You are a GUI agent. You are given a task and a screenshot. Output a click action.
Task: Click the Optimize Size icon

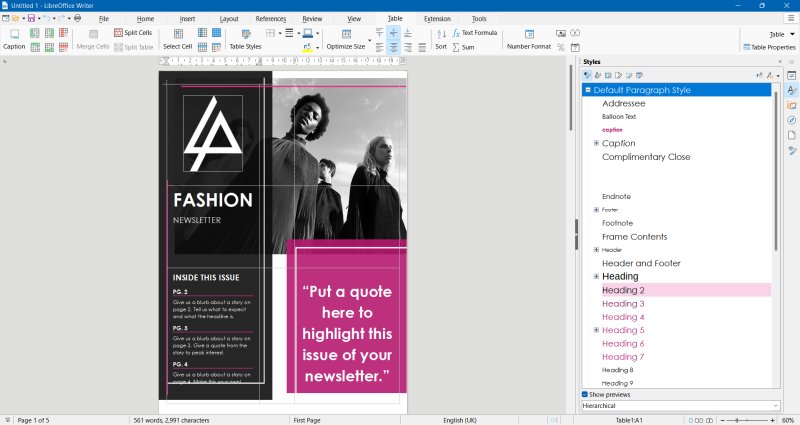345,34
